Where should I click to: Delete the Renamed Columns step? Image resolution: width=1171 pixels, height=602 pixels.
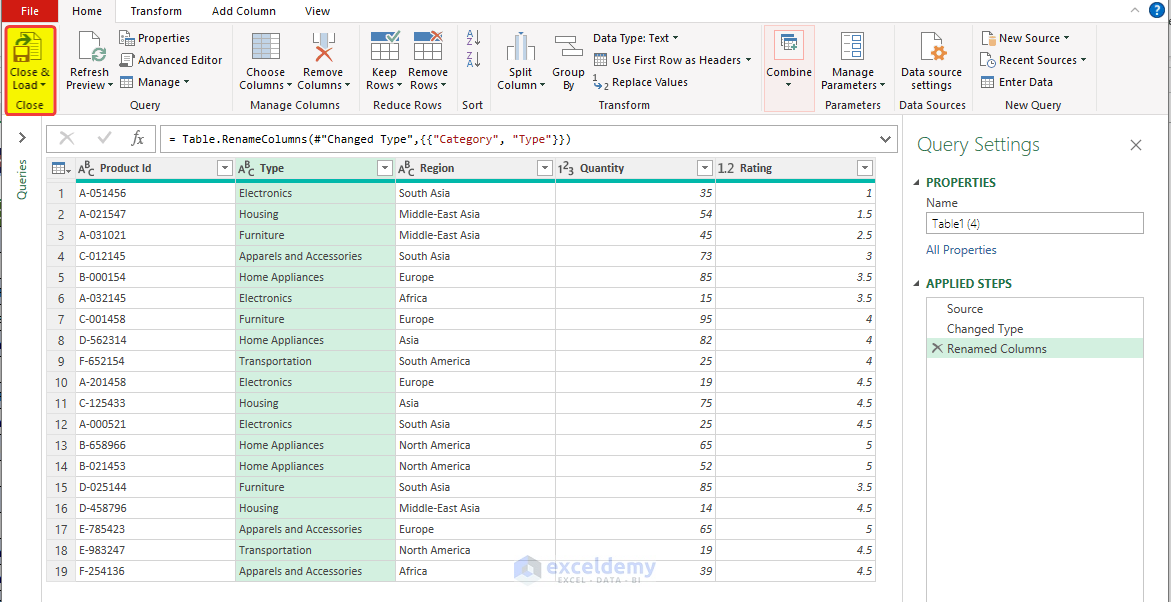point(937,348)
